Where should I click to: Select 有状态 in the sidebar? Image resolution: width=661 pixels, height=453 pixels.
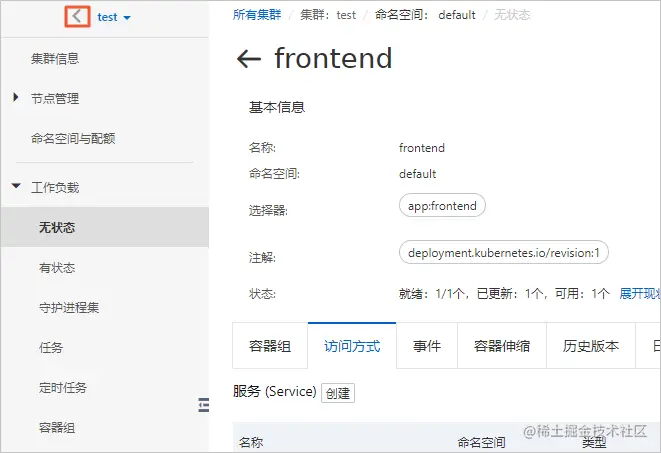[x=57, y=268]
